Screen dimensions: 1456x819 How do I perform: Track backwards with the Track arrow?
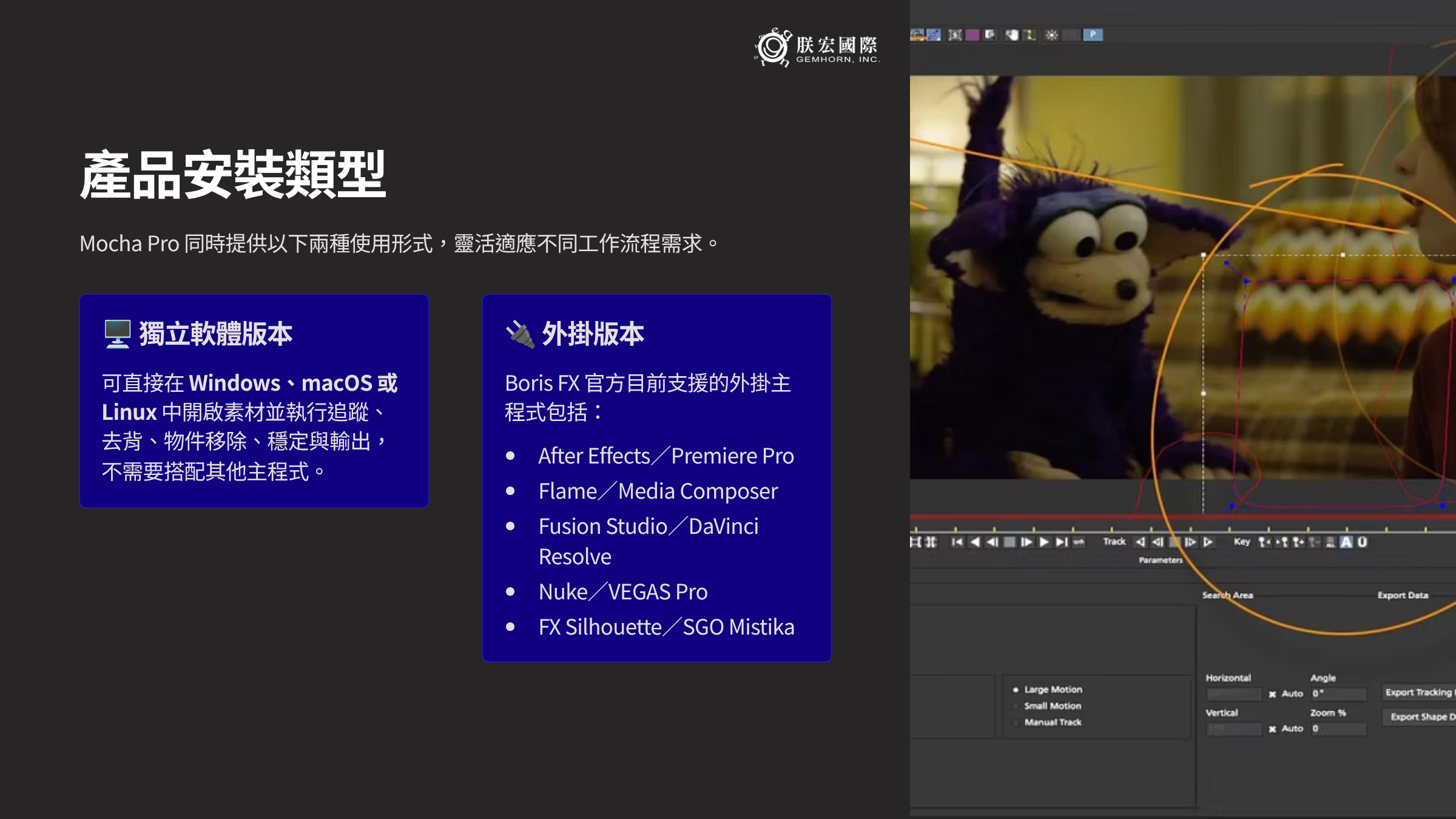click(x=1141, y=542)
